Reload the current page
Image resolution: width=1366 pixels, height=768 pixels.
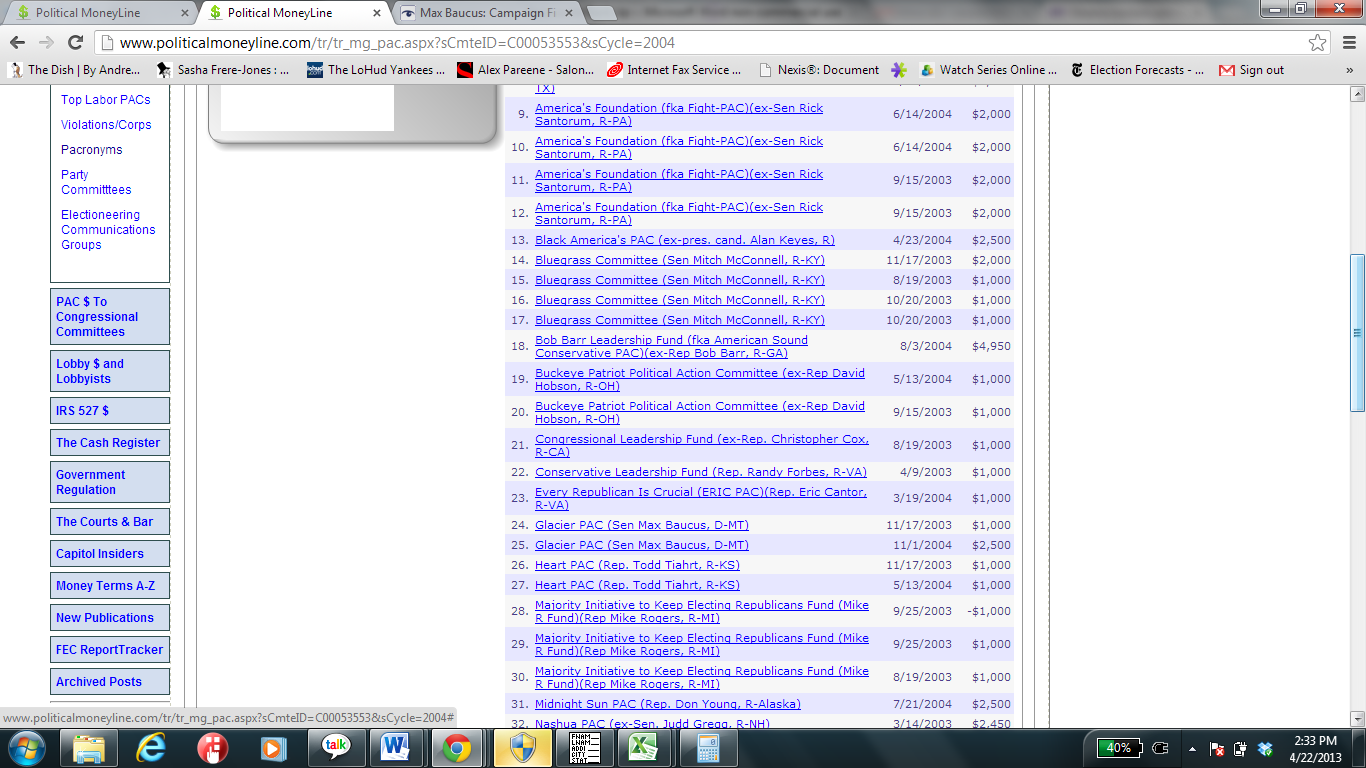click(x=75, y=42)
